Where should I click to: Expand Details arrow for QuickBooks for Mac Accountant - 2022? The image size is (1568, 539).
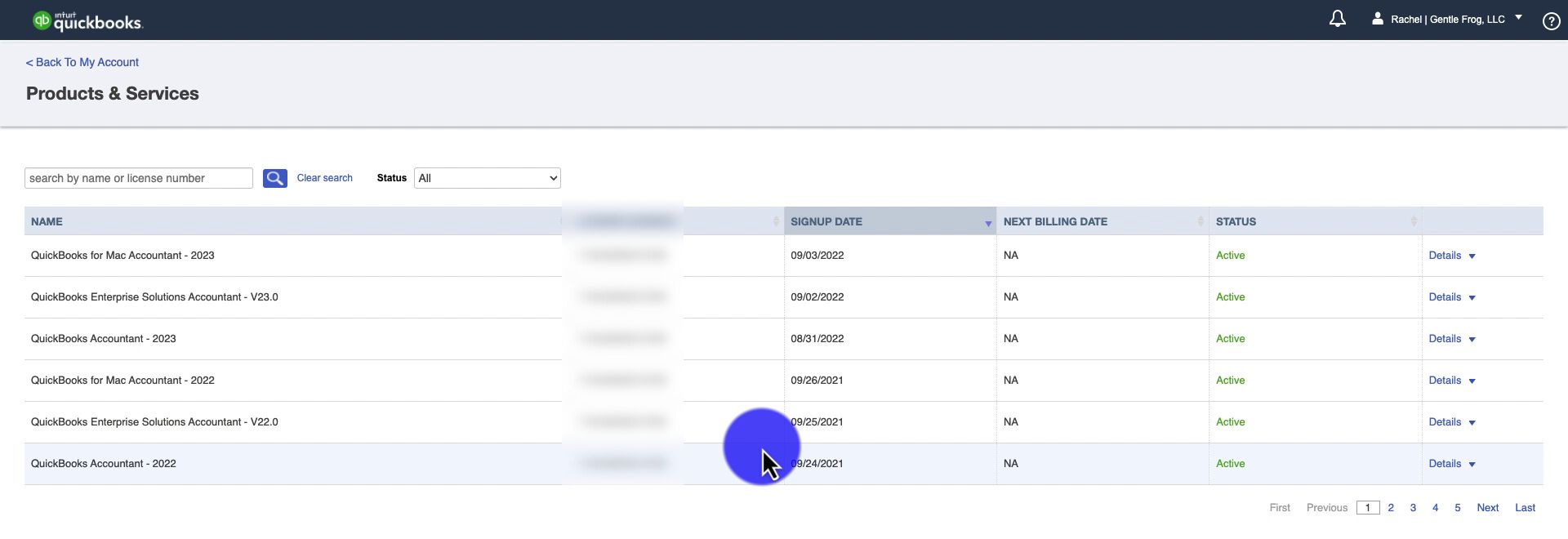[1472, 381]
